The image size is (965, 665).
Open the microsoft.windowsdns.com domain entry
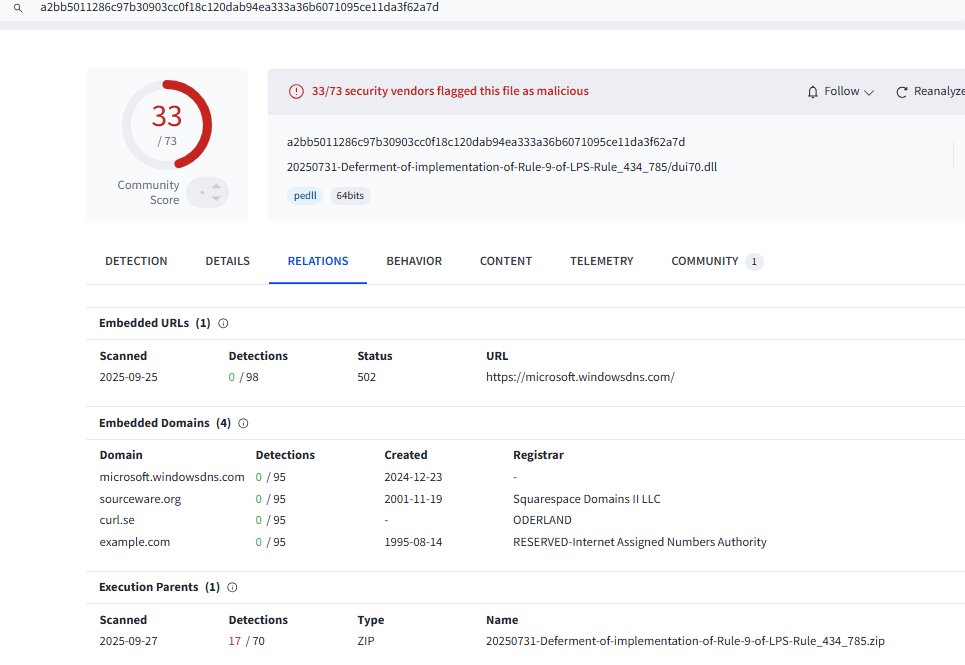point(172,477)
